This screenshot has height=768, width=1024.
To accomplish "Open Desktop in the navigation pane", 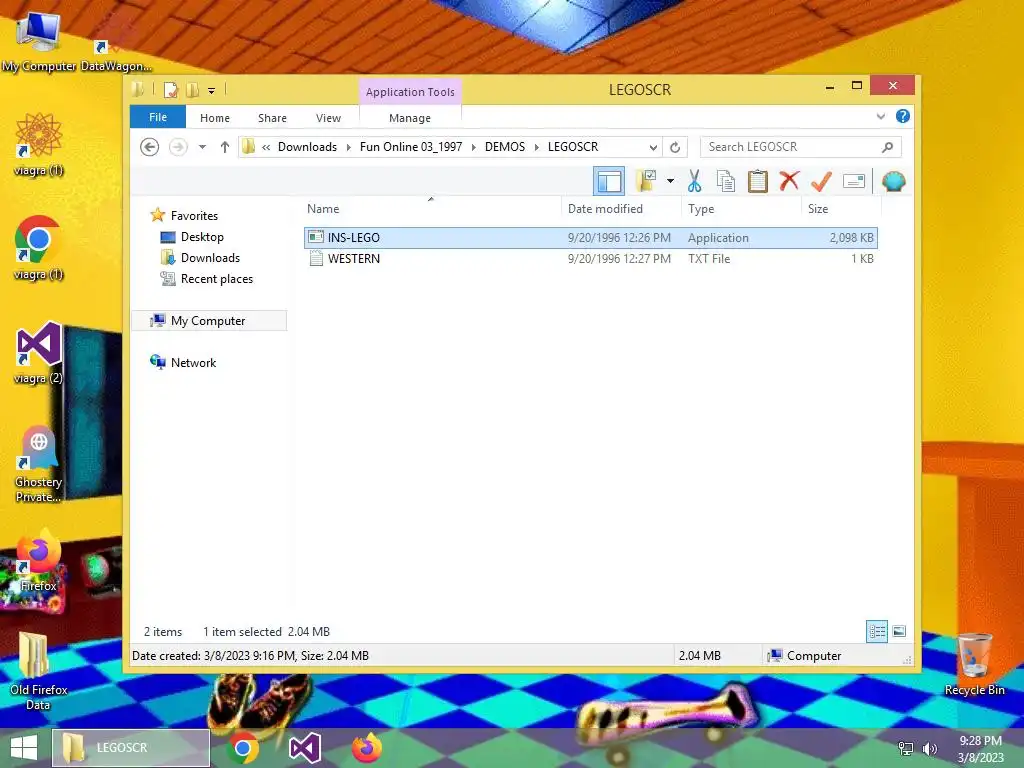I will coord(202,236).
